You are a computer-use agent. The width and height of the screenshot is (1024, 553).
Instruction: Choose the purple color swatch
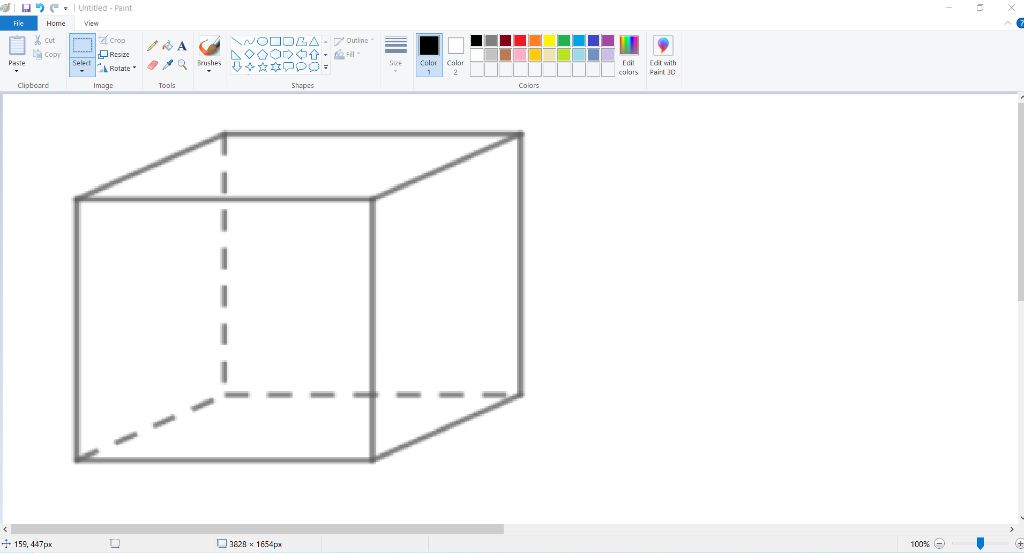[x=607, y=40]
